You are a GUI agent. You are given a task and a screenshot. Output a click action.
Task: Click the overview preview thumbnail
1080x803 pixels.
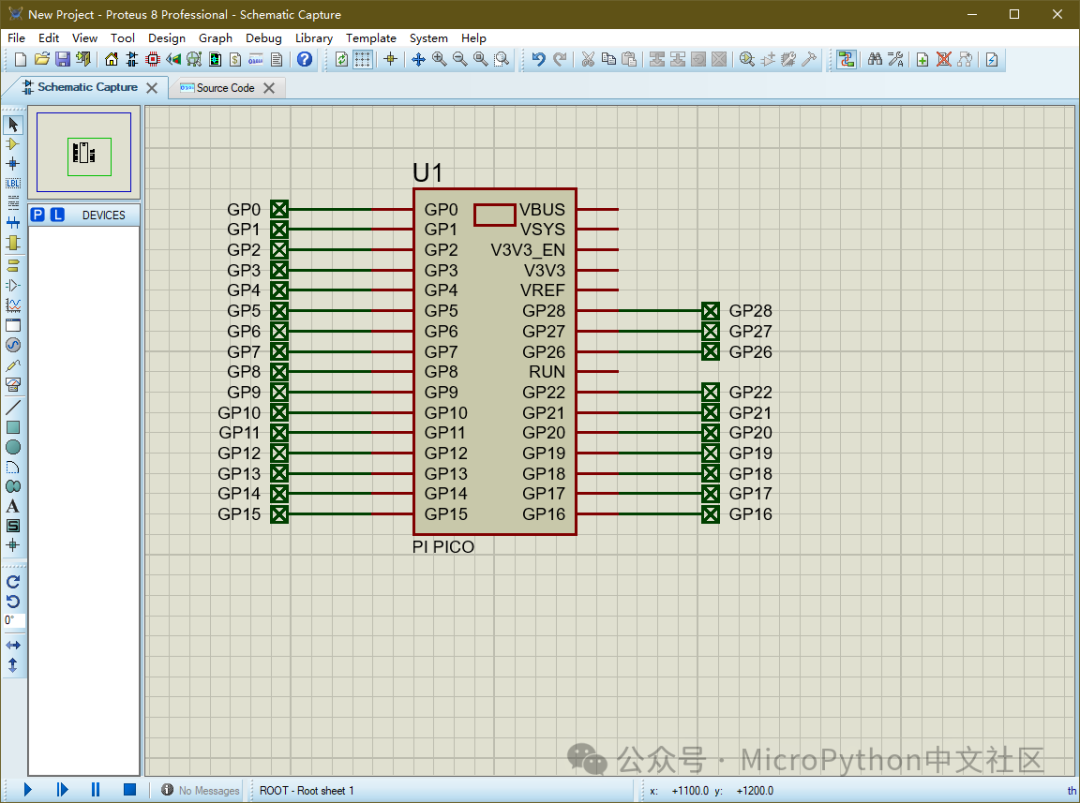pos(84,152)
